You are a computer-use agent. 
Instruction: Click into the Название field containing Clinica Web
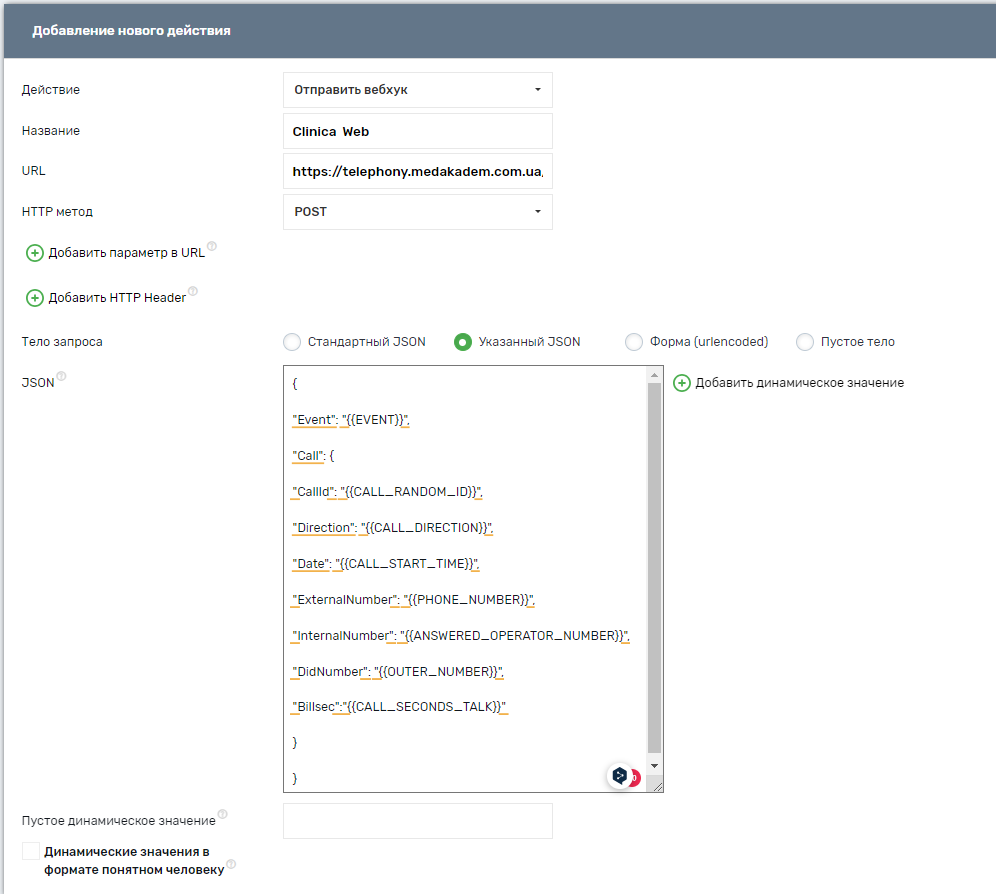tap(417, 131)
